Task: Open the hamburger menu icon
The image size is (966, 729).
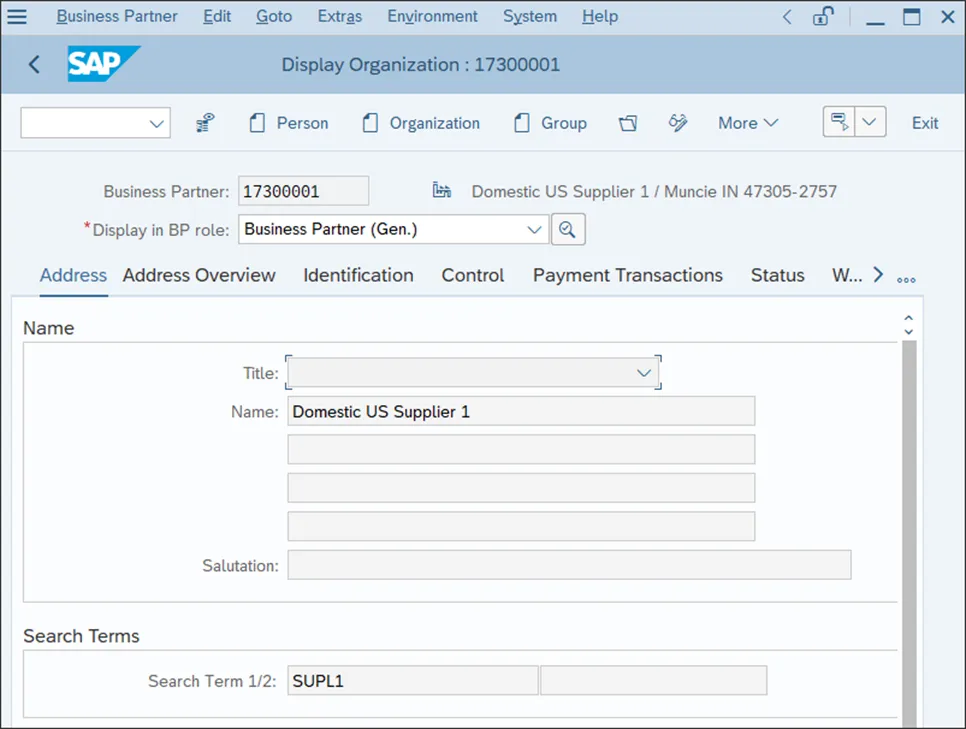Action: tap(17, 16)
